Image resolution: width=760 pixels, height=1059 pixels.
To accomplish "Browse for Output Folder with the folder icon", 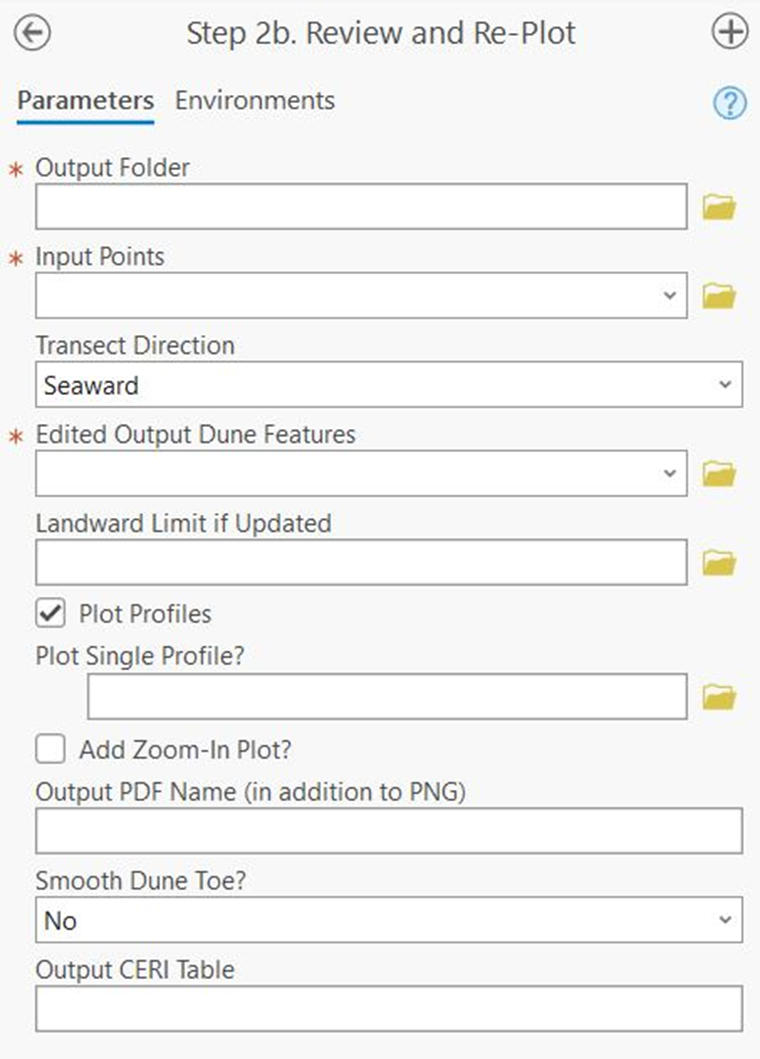I will pos(719,207).
